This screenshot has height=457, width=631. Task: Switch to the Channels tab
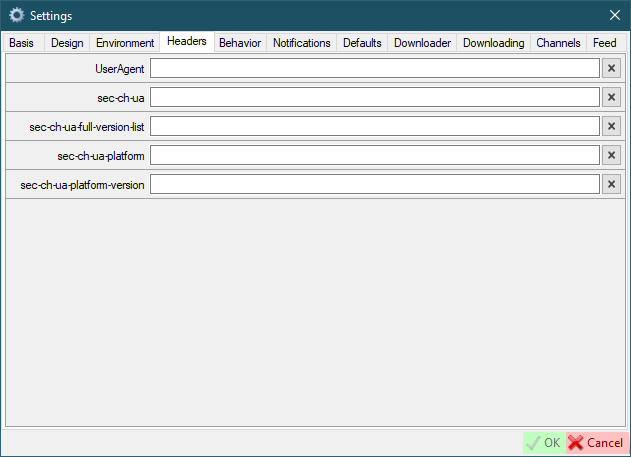click(558, 43)
